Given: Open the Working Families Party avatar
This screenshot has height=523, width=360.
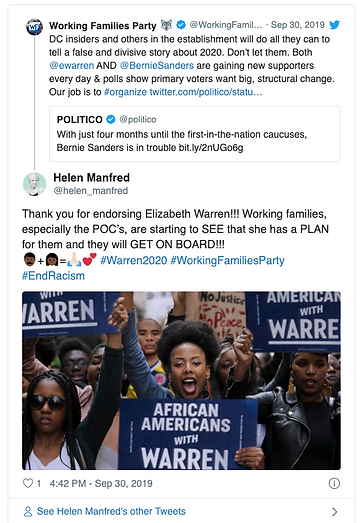Looking at the screenshot, I should tap(34, 27).
